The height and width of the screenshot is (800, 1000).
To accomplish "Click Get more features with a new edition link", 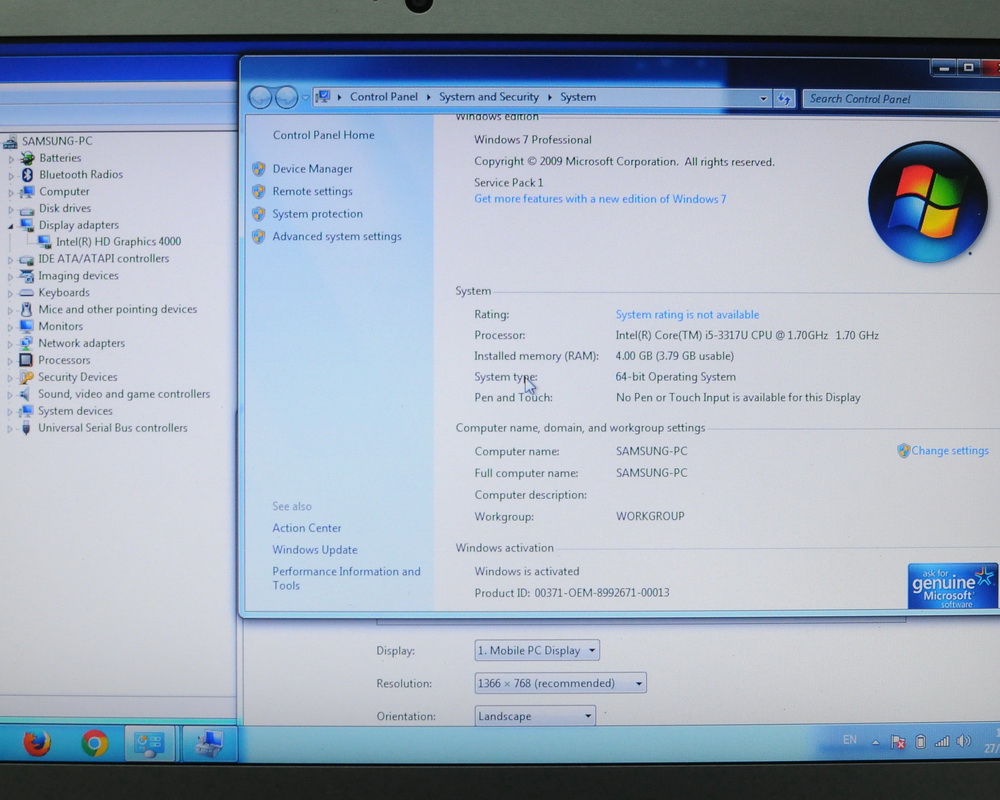I will point(600,199).
